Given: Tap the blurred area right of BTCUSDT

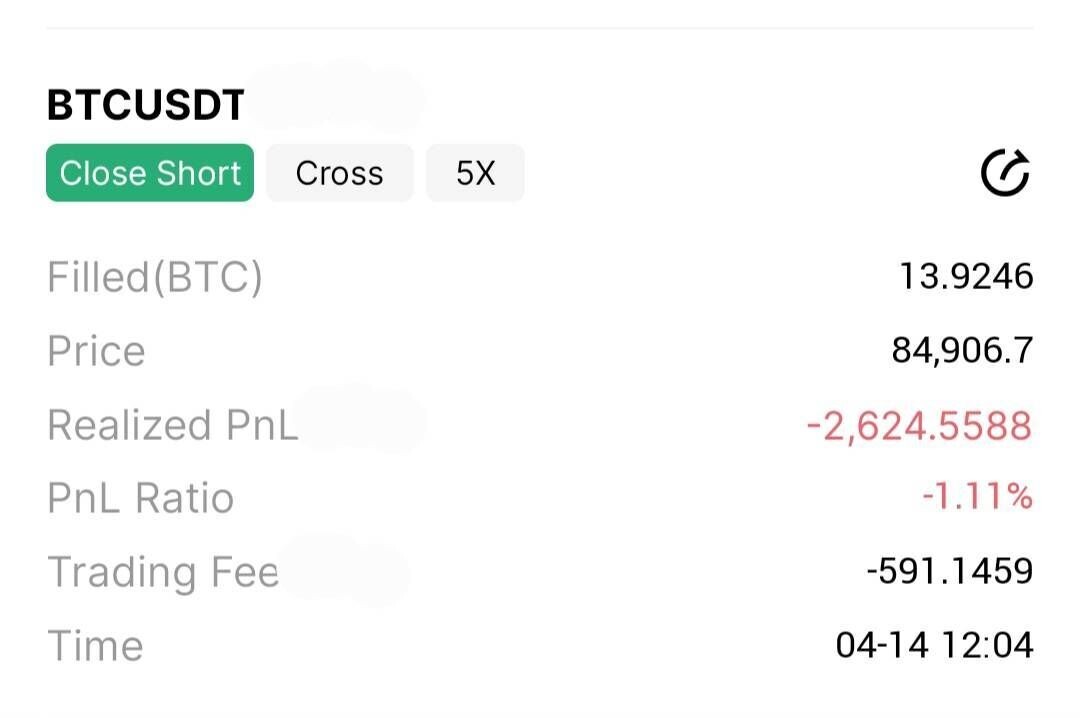Looking at the screenshot, I should pos(335,98).
